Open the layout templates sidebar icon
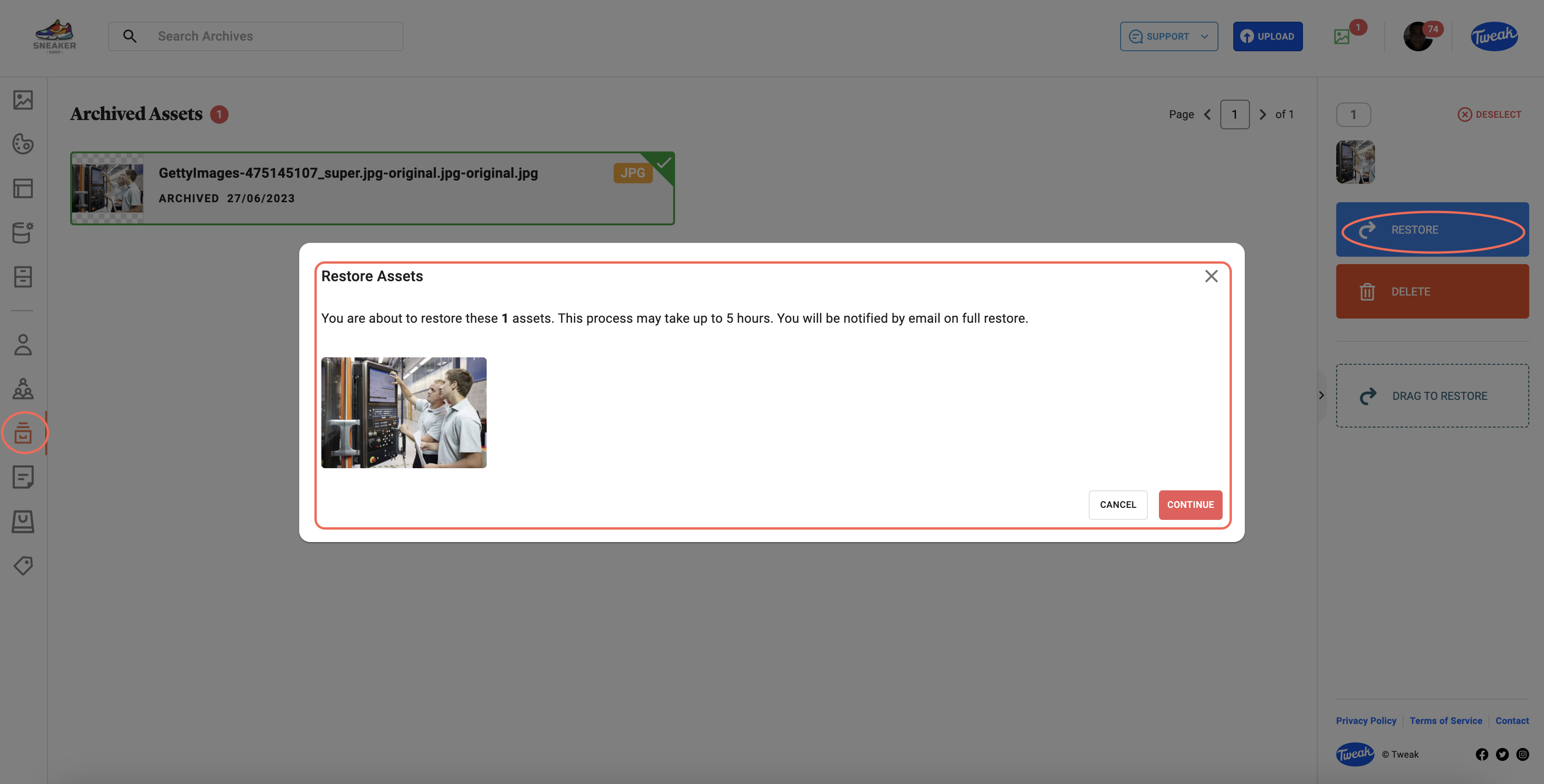Viewport: 1544px width, 784px height. (24, 188)
